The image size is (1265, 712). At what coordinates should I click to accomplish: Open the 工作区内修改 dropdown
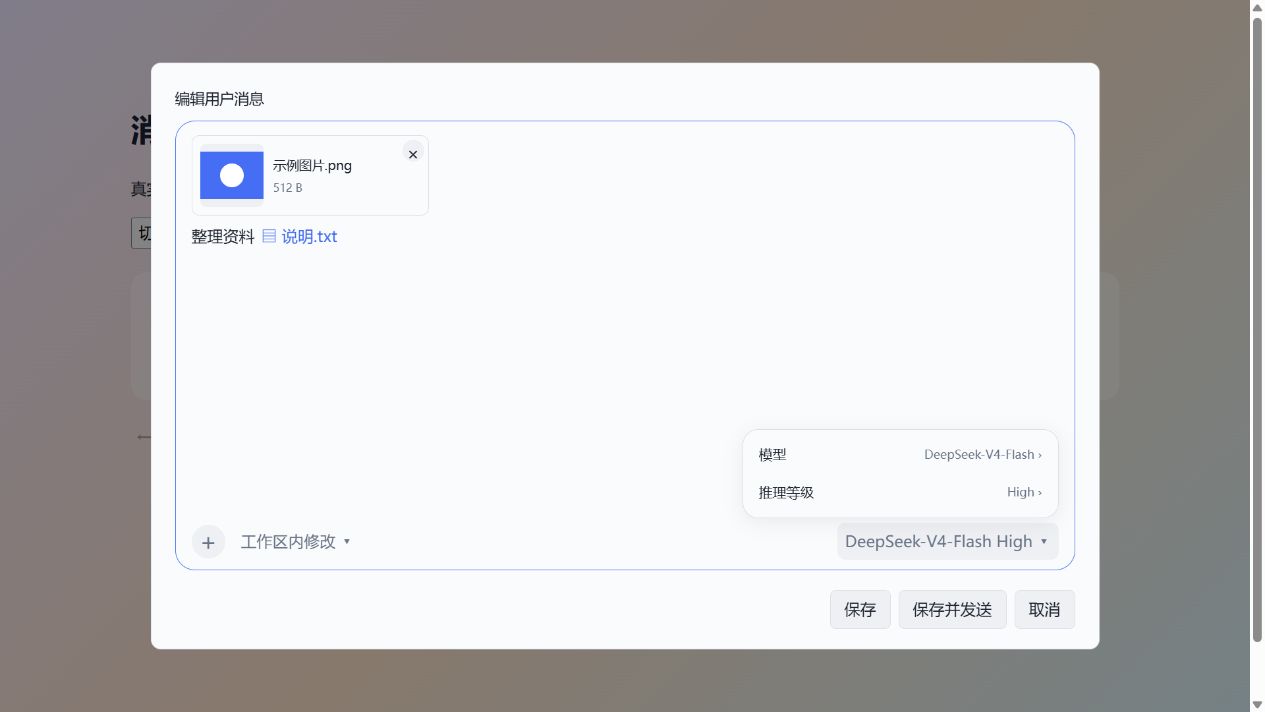pos(296,542)
